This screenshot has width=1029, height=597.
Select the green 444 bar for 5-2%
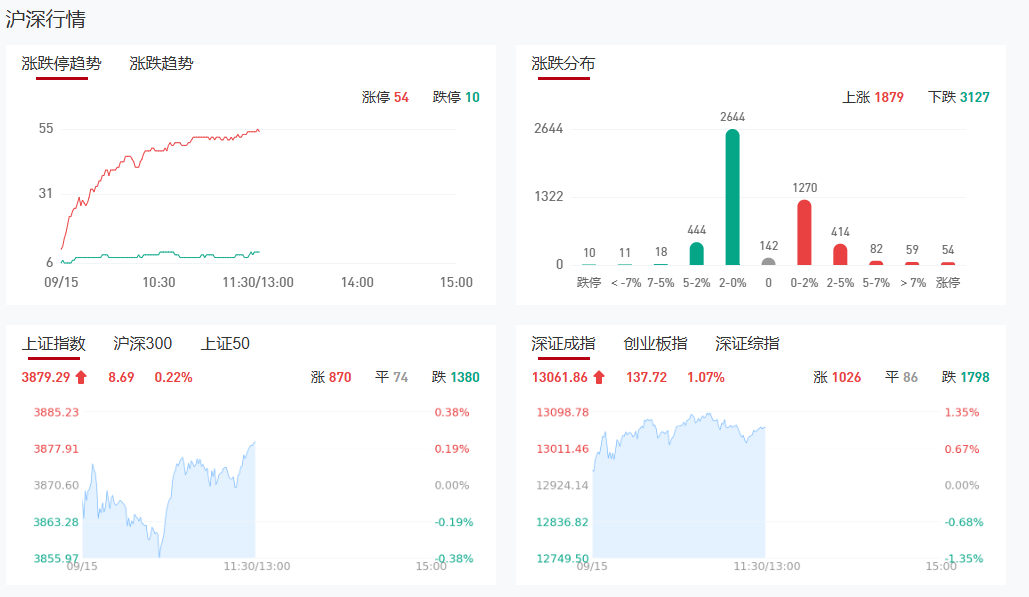click(697, 253)
